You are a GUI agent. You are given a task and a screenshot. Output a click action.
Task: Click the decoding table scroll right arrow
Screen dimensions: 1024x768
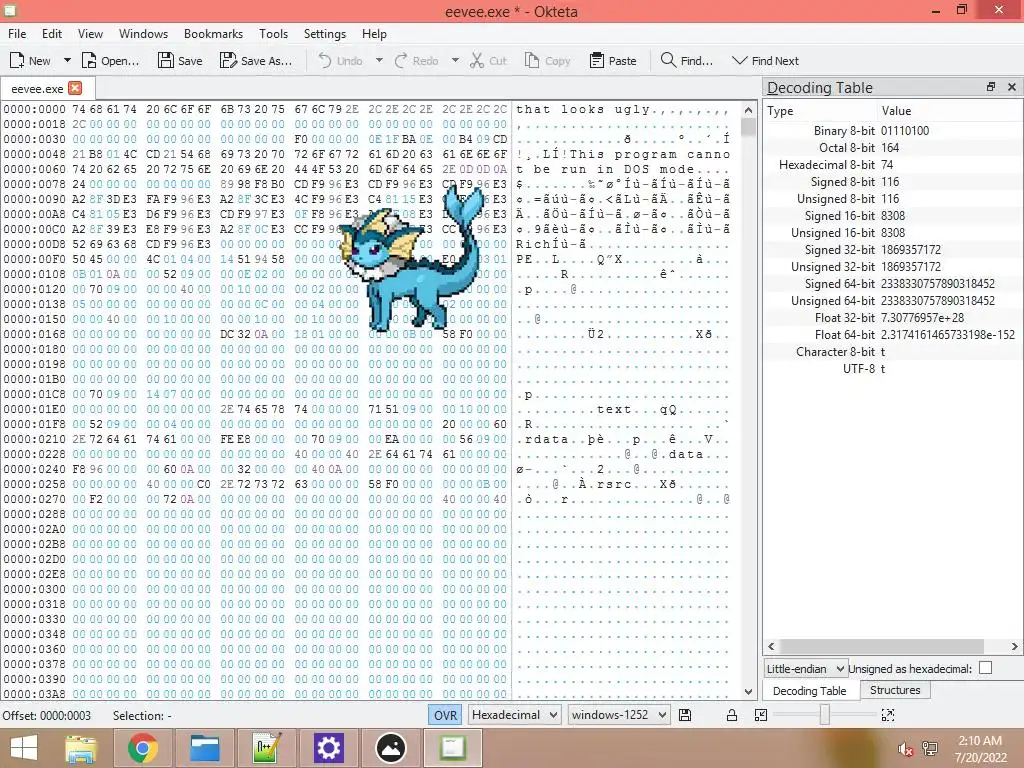1014,646
